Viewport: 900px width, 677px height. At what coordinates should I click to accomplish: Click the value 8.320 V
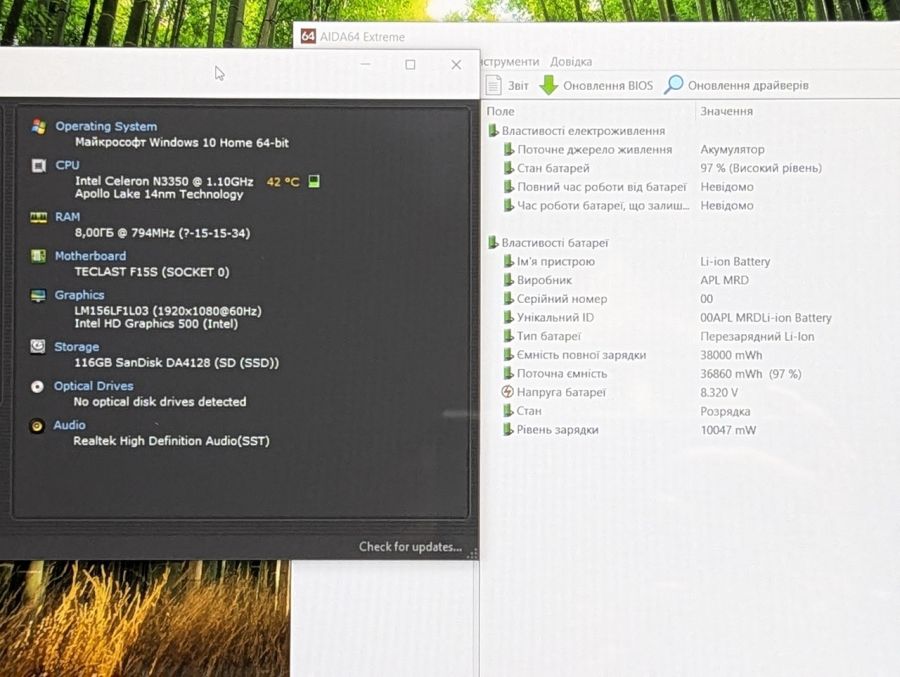(719, 393)
